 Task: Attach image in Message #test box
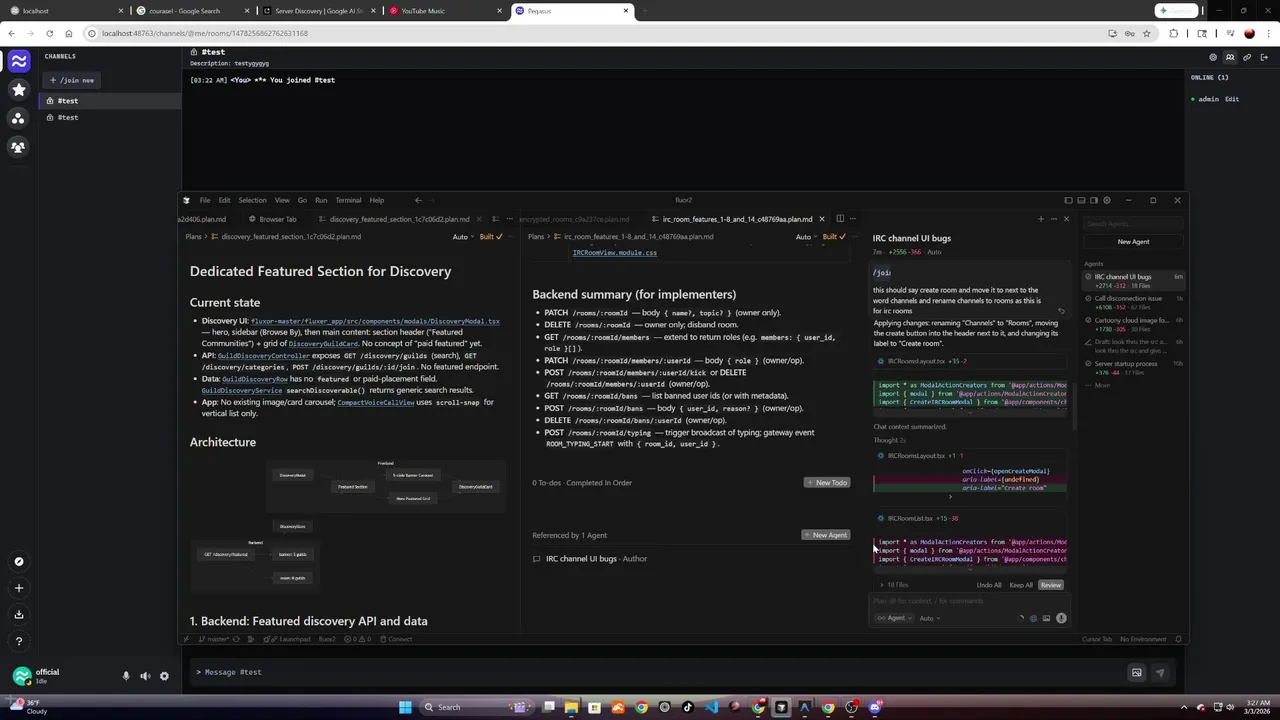[1136, 672]
